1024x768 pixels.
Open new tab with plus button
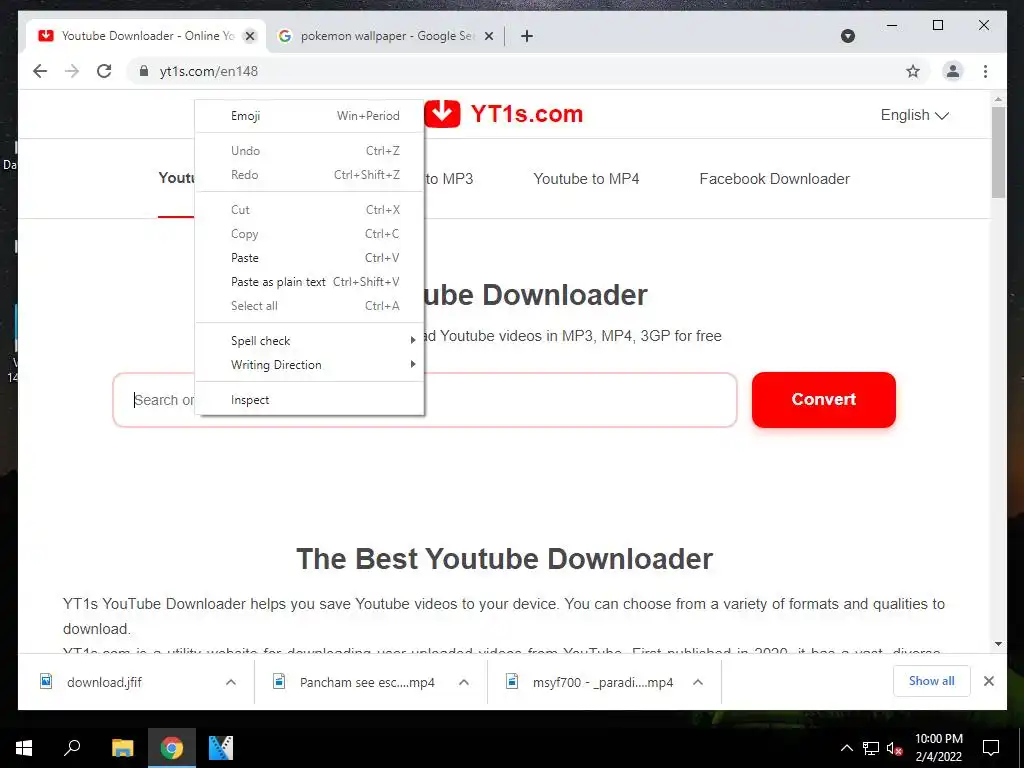(x=527, y=36)
